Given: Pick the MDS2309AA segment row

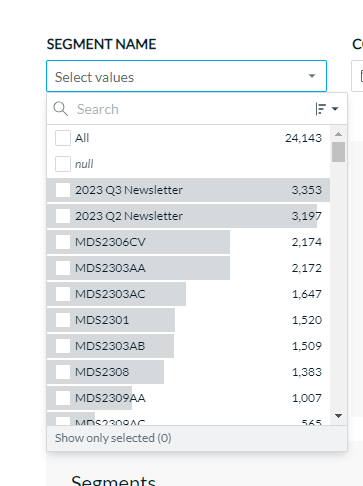Looking at the screenshot, I should (188, 398).
